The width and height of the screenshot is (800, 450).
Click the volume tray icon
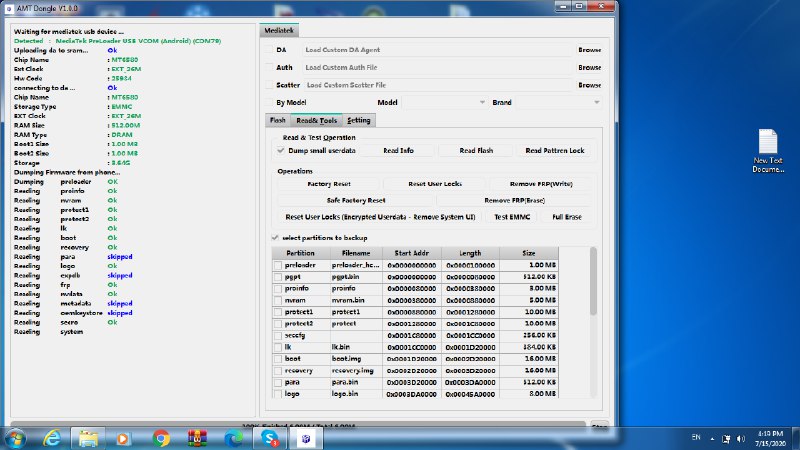[x=741, y=439]
